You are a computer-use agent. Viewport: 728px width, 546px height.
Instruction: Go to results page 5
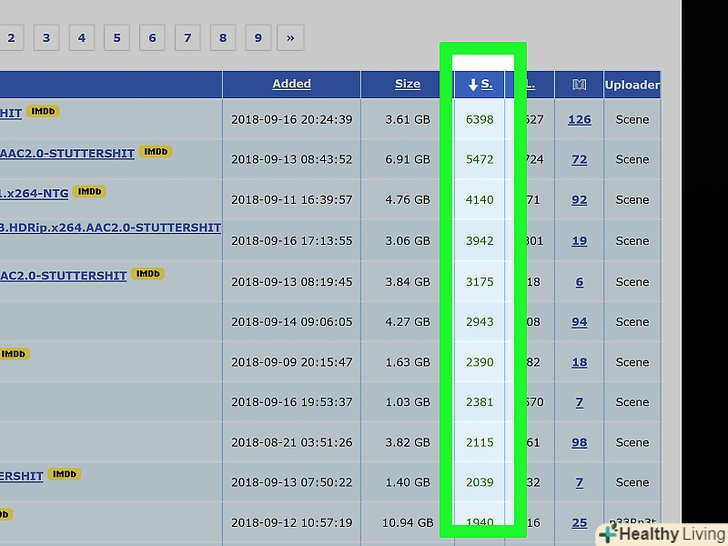click(x=117, y=38)
